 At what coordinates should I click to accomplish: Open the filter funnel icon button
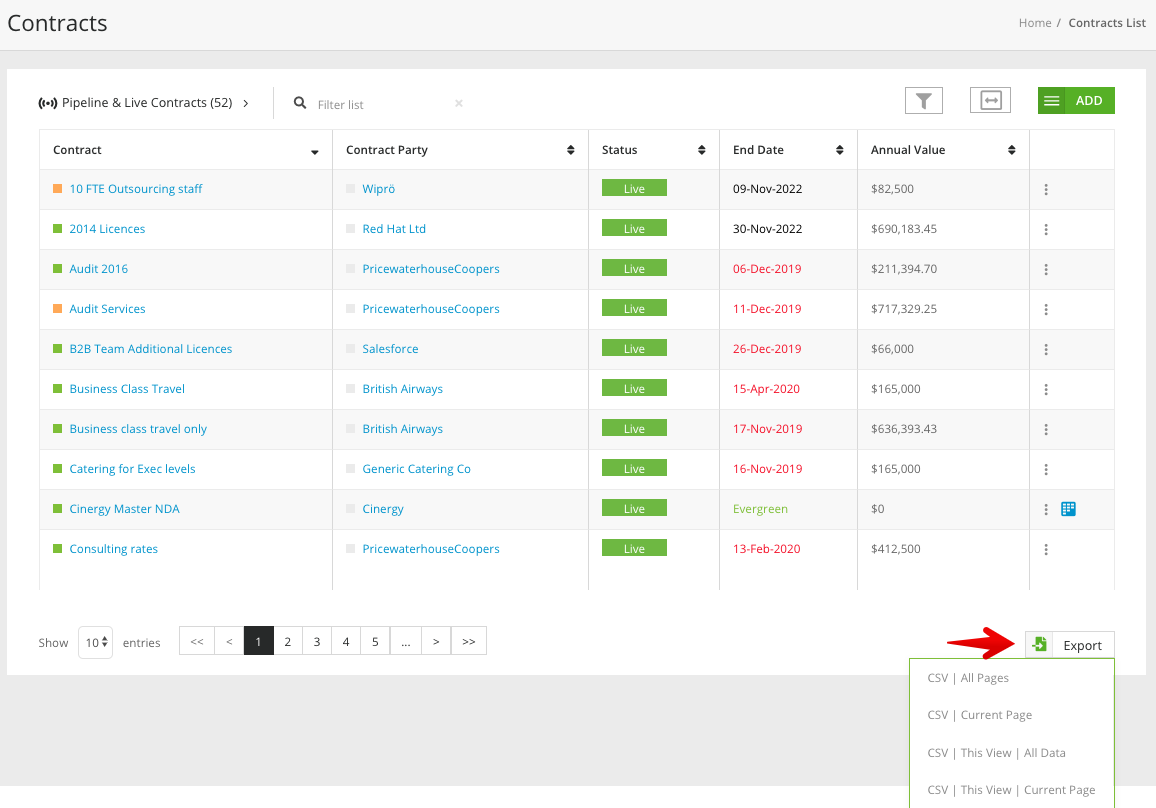[924, 100]
